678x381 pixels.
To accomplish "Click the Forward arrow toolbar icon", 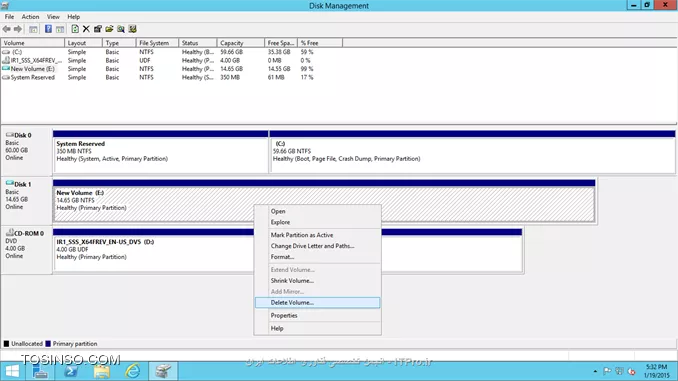I will (18, 29).
